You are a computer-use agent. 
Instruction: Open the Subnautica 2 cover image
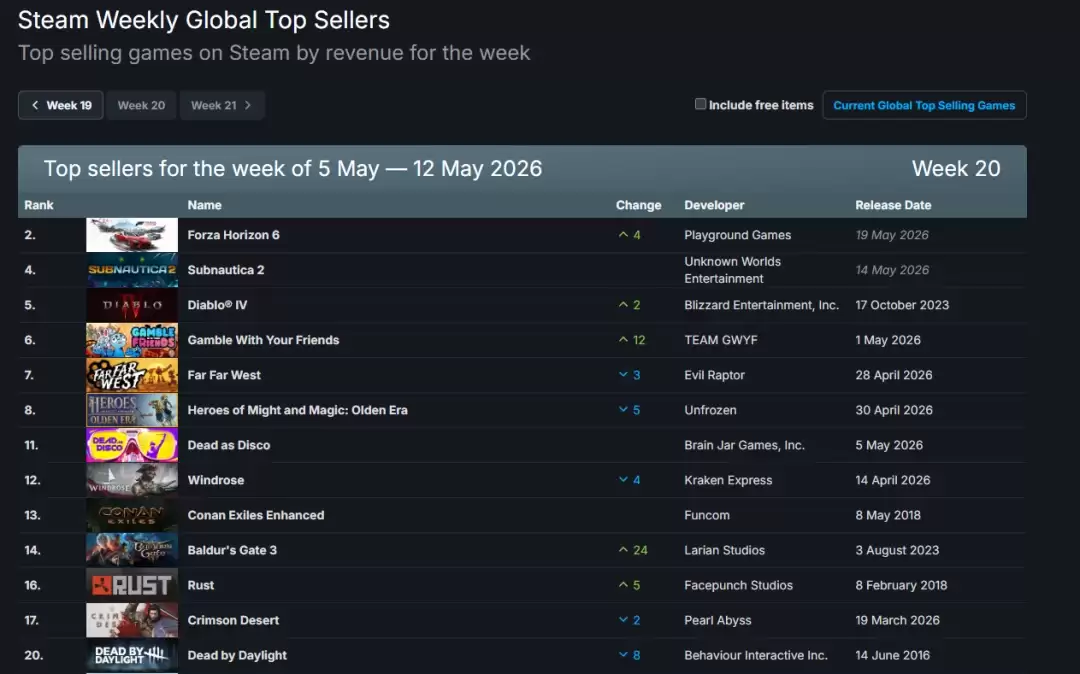click(132, 270)
